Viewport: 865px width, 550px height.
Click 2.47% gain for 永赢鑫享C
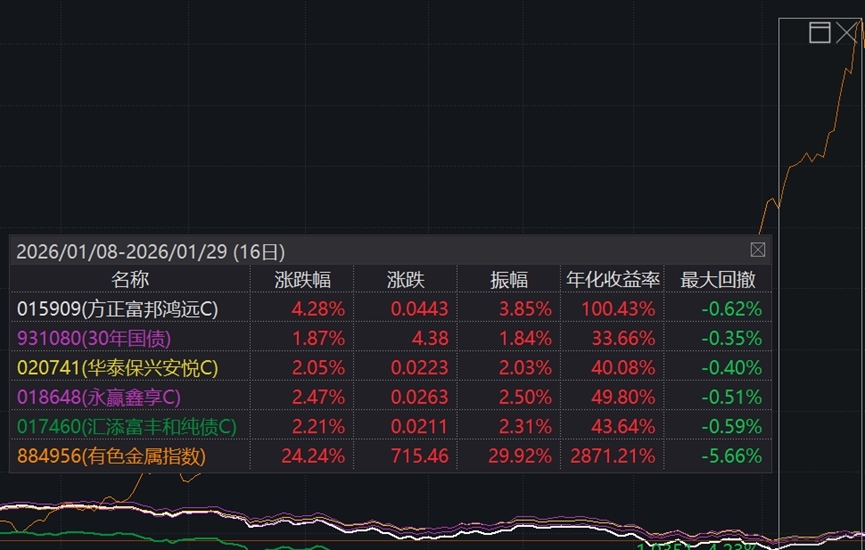[318, 397]
